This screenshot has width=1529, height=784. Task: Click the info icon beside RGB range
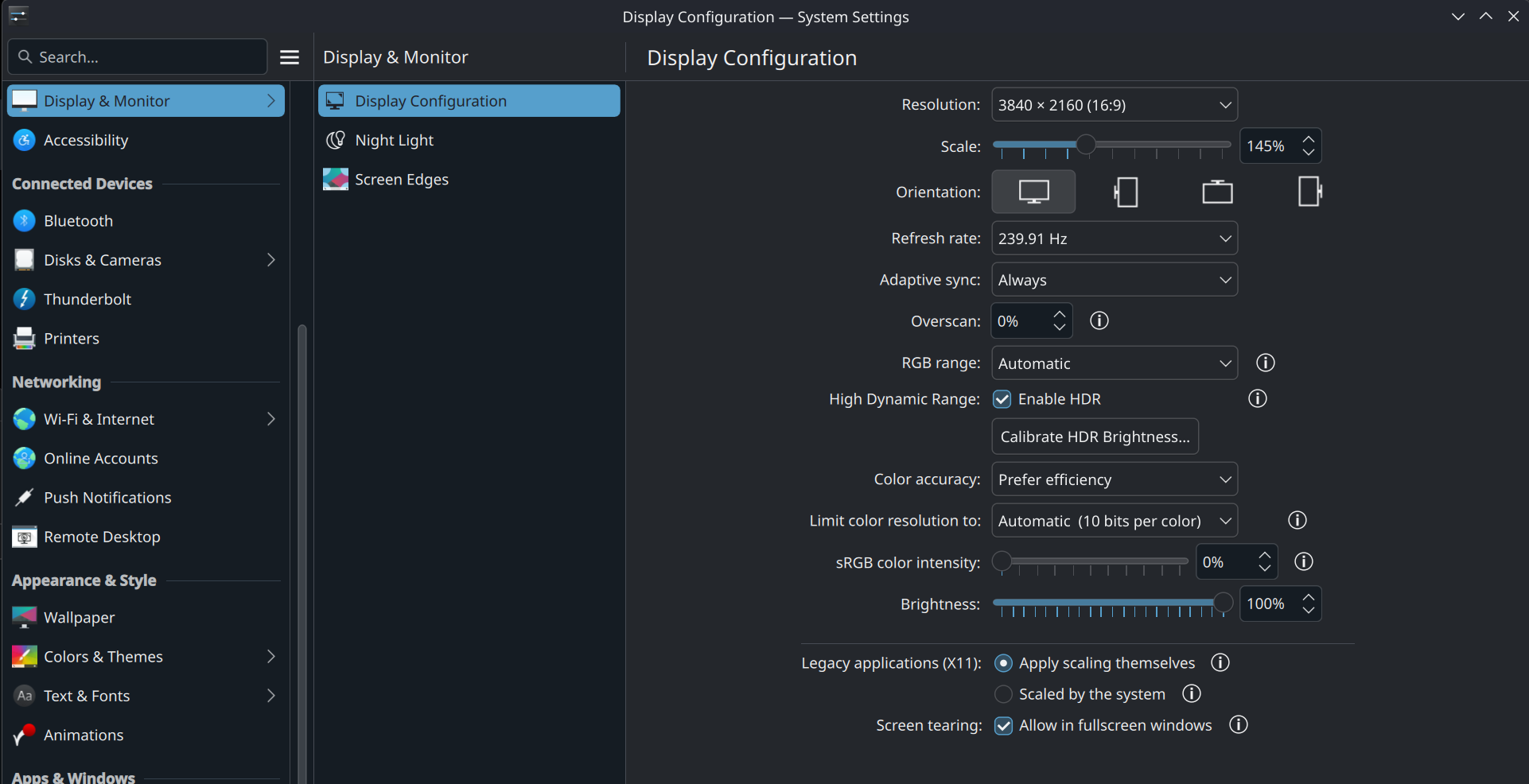point(1265,363)
